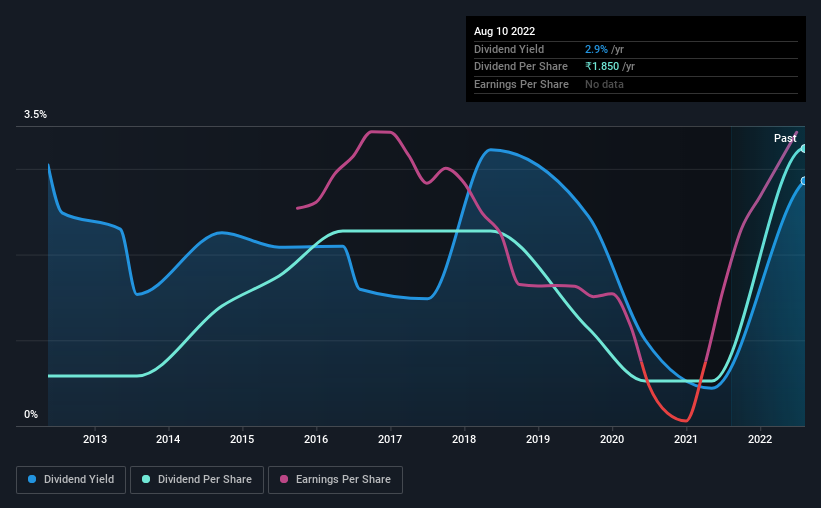Click the blue Dividend Yield legend dot

(x=33, y=480)
